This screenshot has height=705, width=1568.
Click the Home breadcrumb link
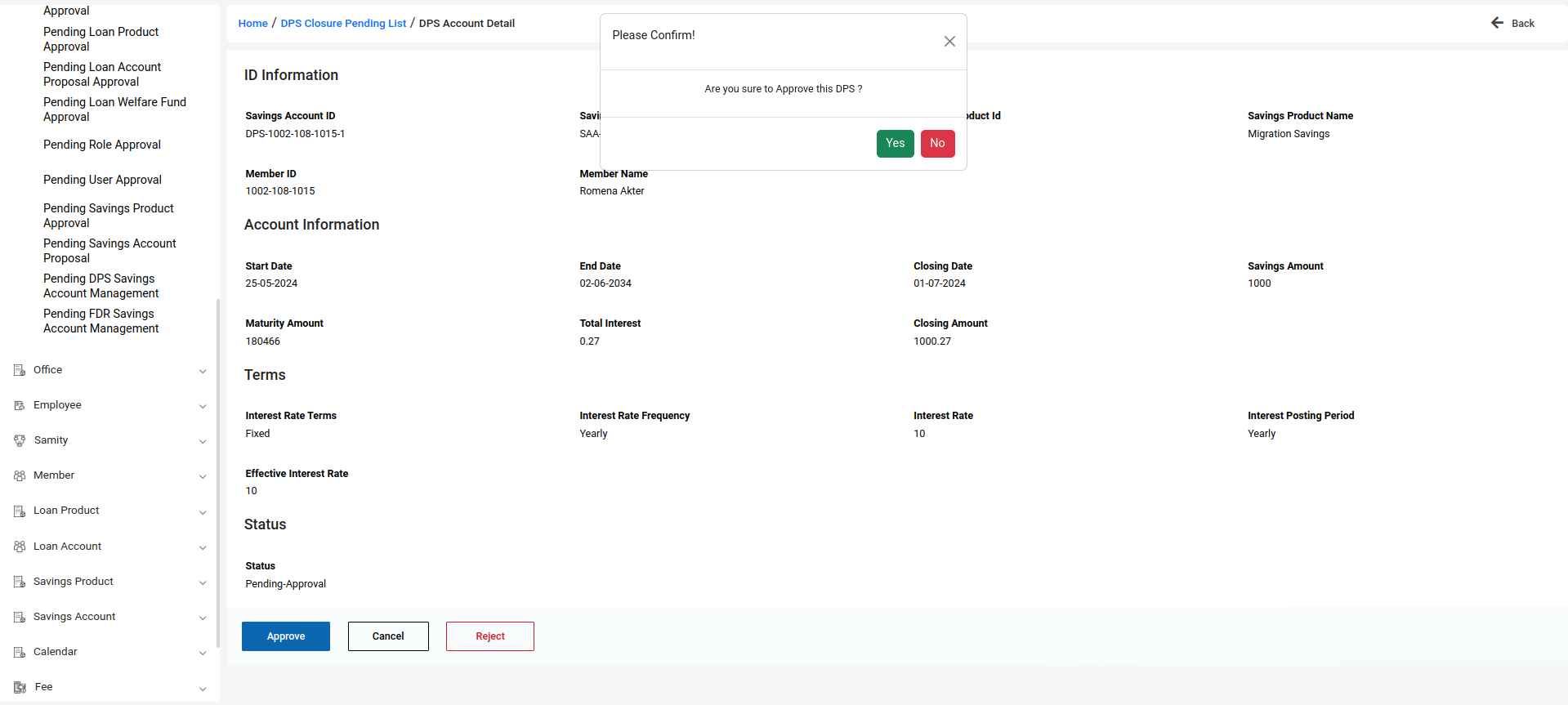pyautogui.click(x=252, y=24)
